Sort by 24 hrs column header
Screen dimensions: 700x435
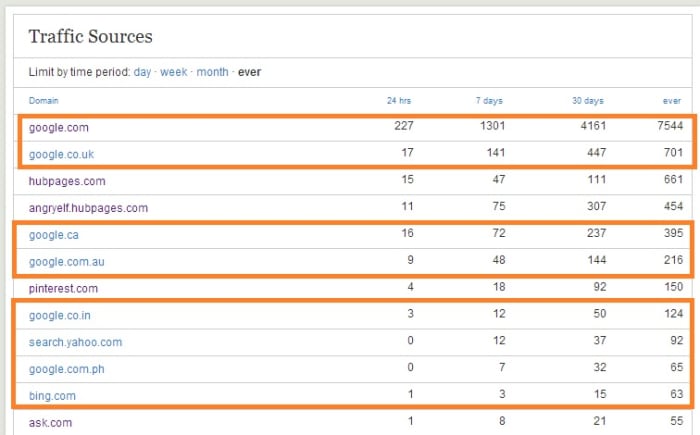[x=399, y=100]
